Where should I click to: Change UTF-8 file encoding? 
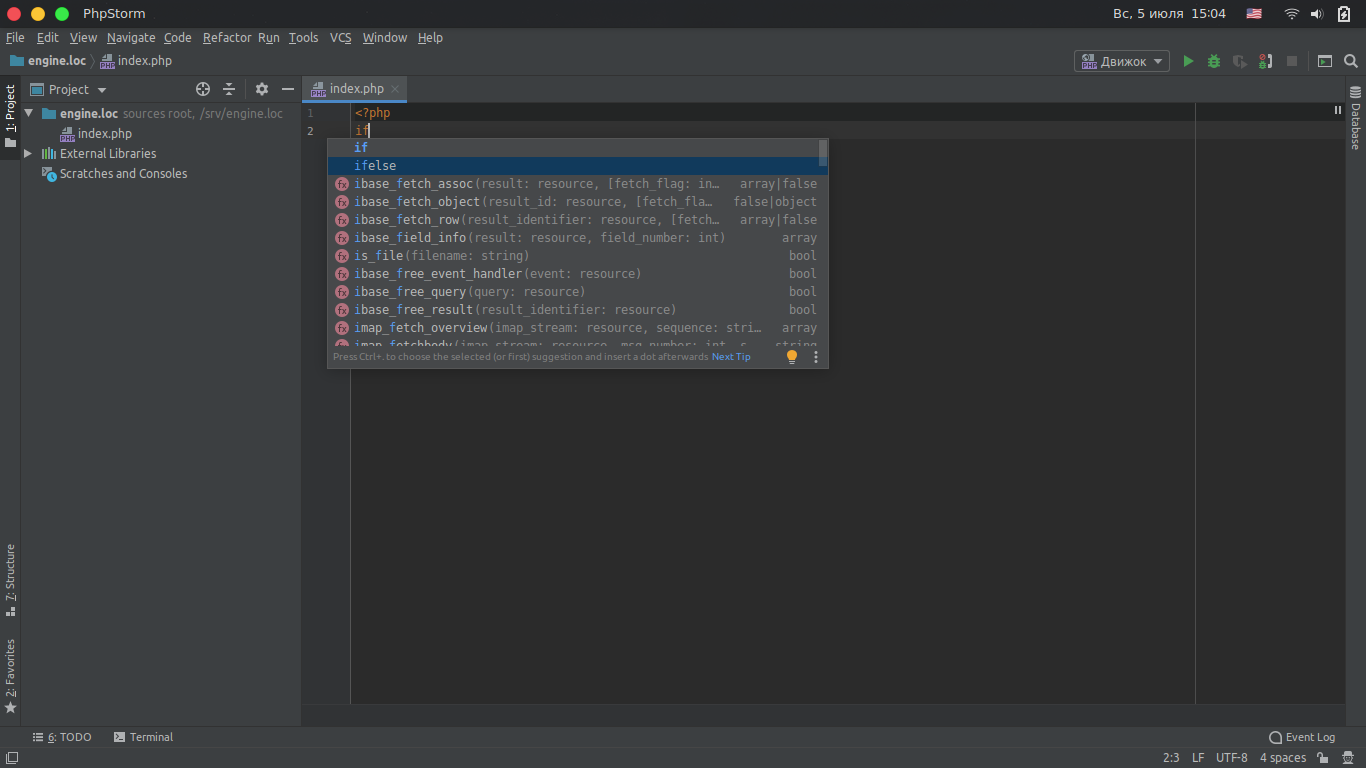pyautogui.click(x=1231, y=758)
